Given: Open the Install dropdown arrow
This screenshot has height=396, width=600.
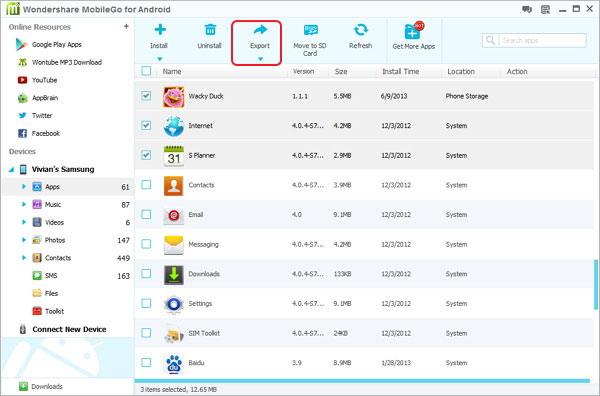Looking at the screenshot, I should click(x=160, y=59).
